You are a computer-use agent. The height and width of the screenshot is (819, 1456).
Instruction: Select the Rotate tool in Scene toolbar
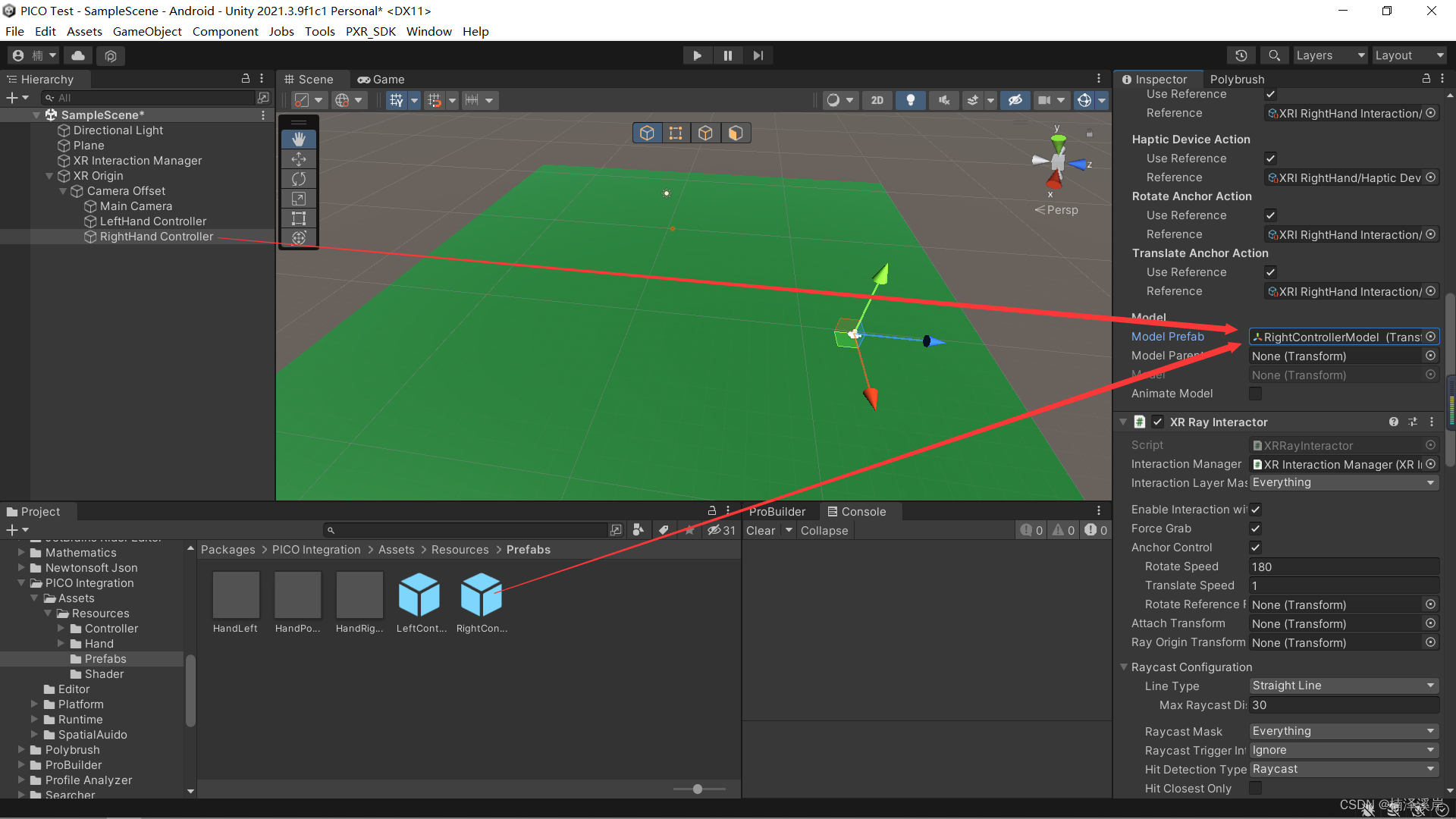pos(299,179)
